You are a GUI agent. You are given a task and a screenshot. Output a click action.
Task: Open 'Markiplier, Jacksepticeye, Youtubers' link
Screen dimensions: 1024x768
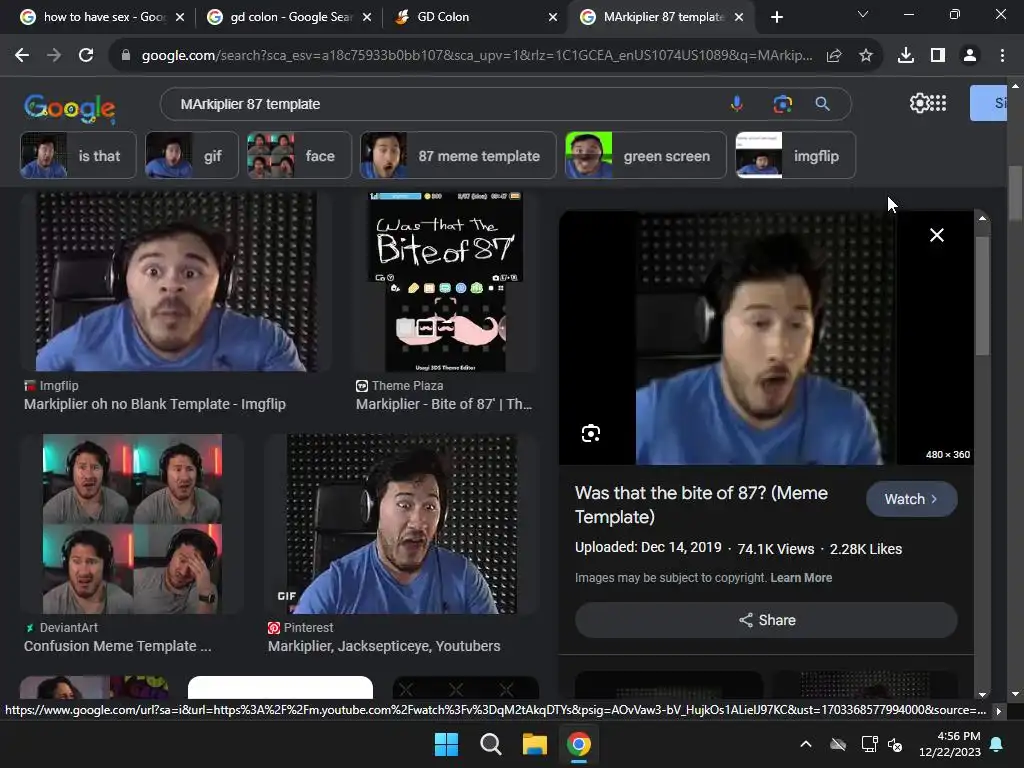(x=384, y=646)
